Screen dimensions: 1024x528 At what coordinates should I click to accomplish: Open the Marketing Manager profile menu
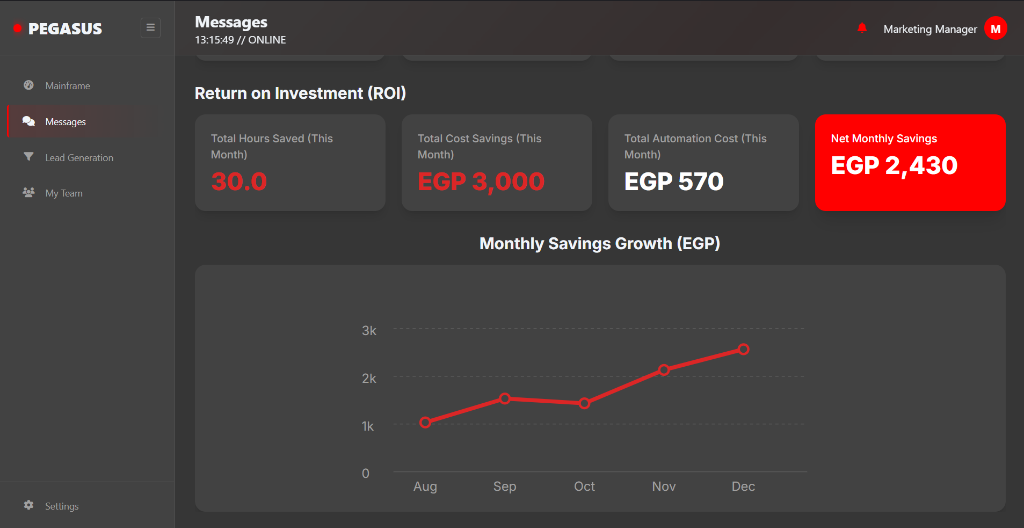pyautogui.click(x=930, y=29)
